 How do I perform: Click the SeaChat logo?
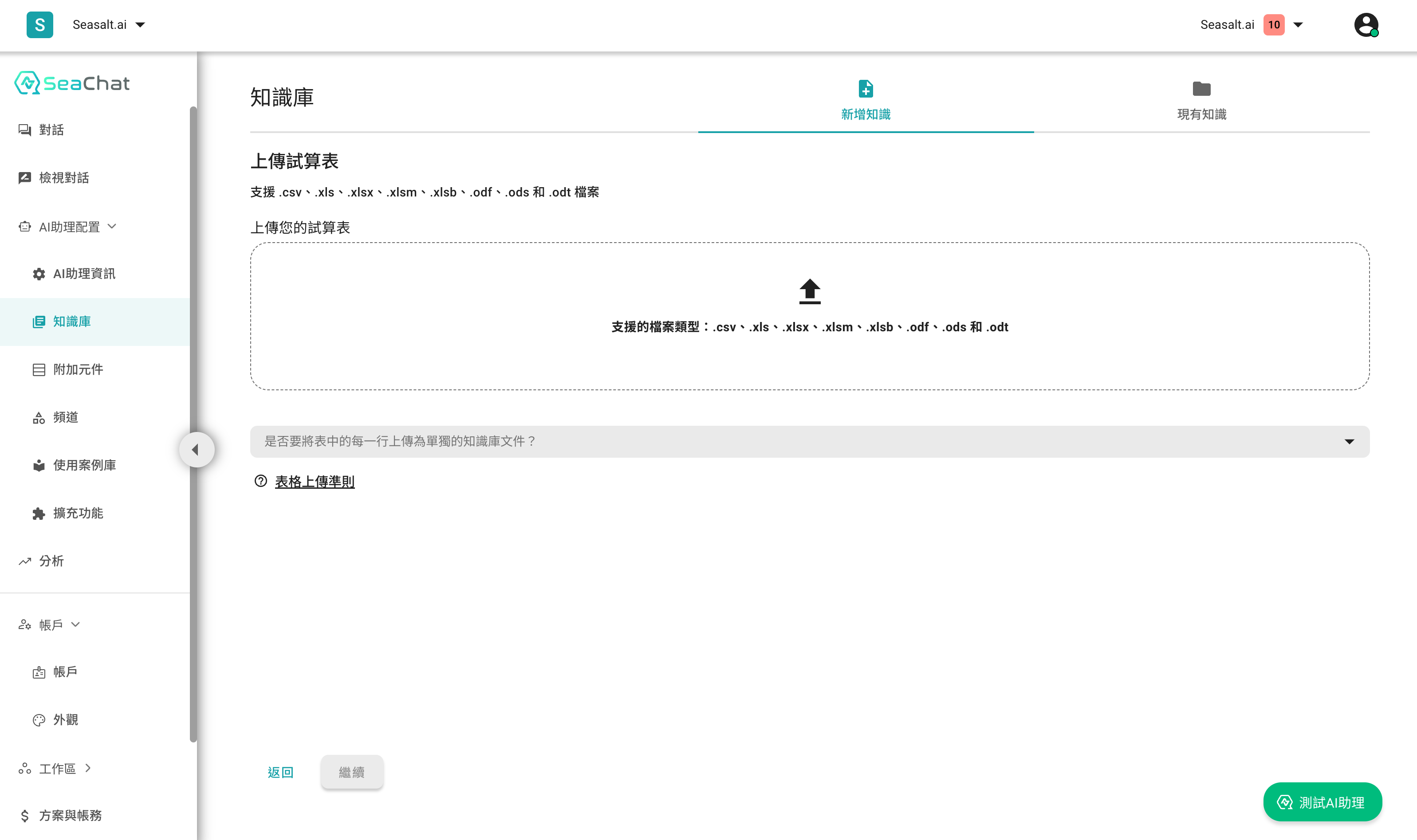pos(72,83)
